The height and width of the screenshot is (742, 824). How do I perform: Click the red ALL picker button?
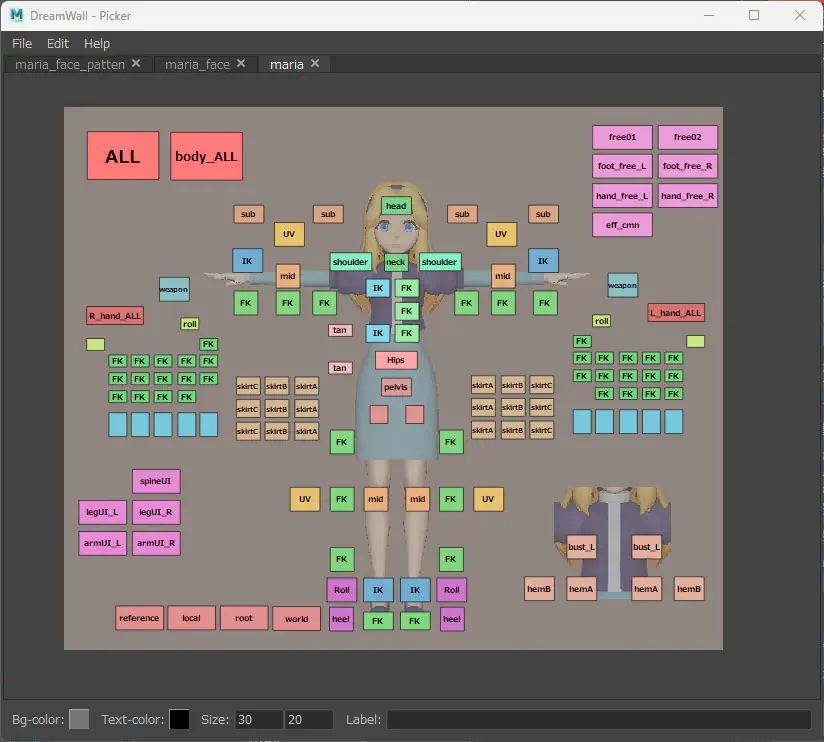point(123,156)
